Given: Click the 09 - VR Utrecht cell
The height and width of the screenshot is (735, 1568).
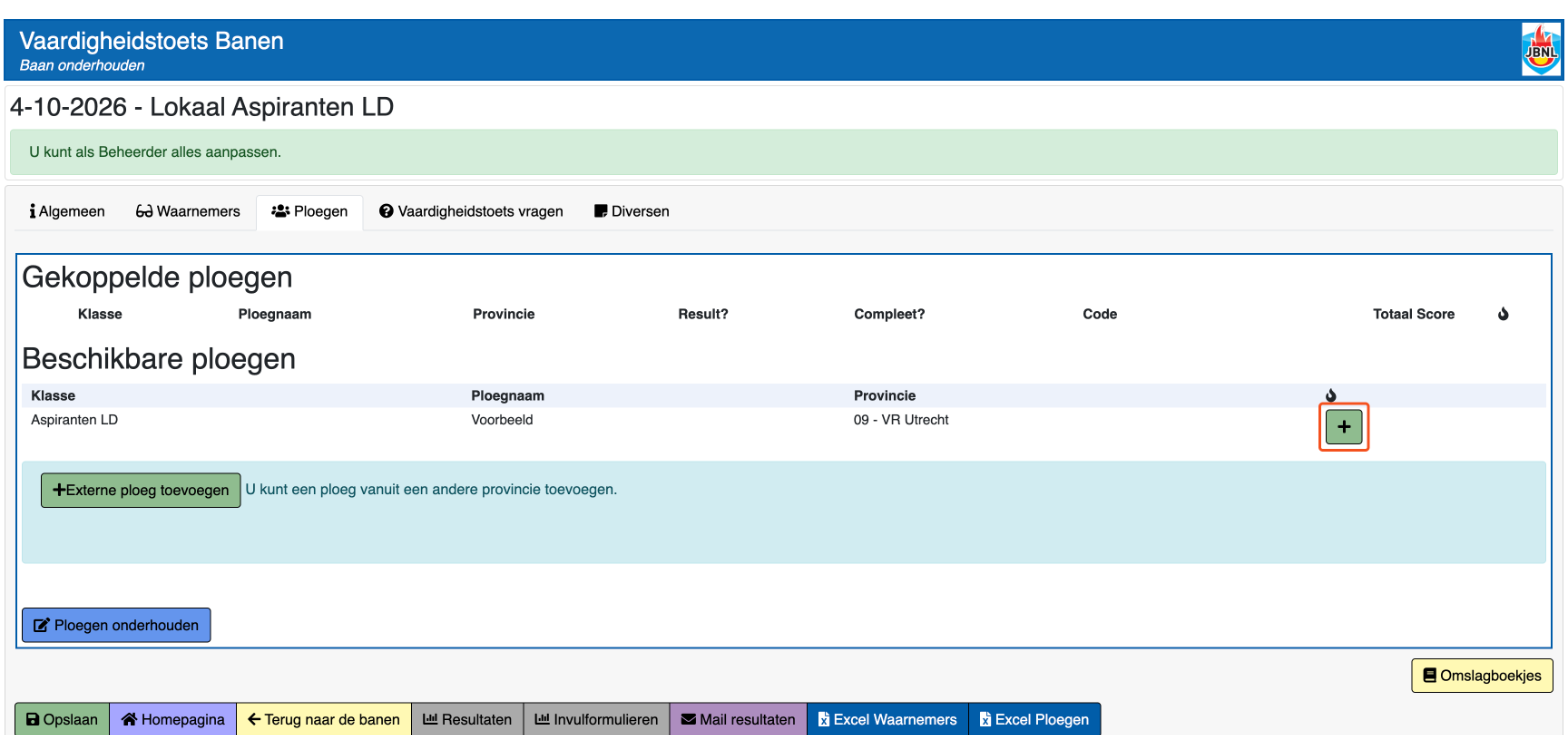Looking at the screenshot, I should pyautogui.click(x=901, y=420).
